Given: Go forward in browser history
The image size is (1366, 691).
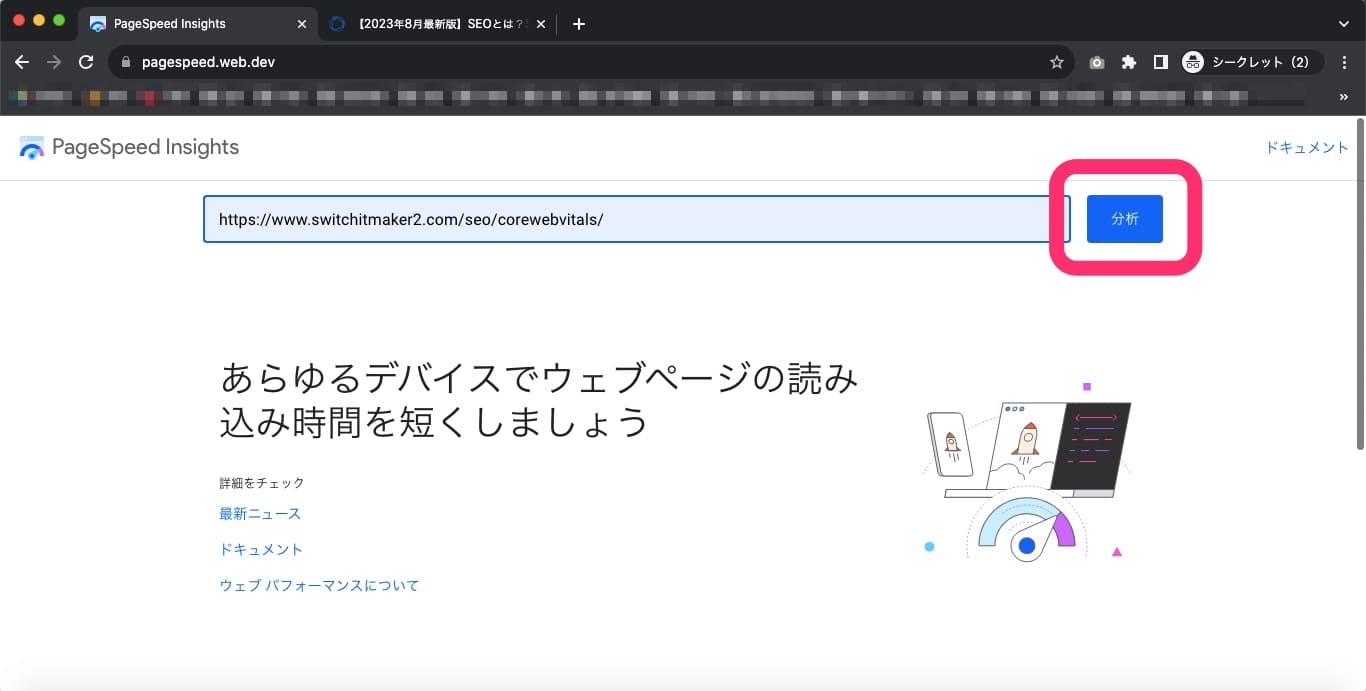Looking at the screenshot, I should [x=54, y=62].
